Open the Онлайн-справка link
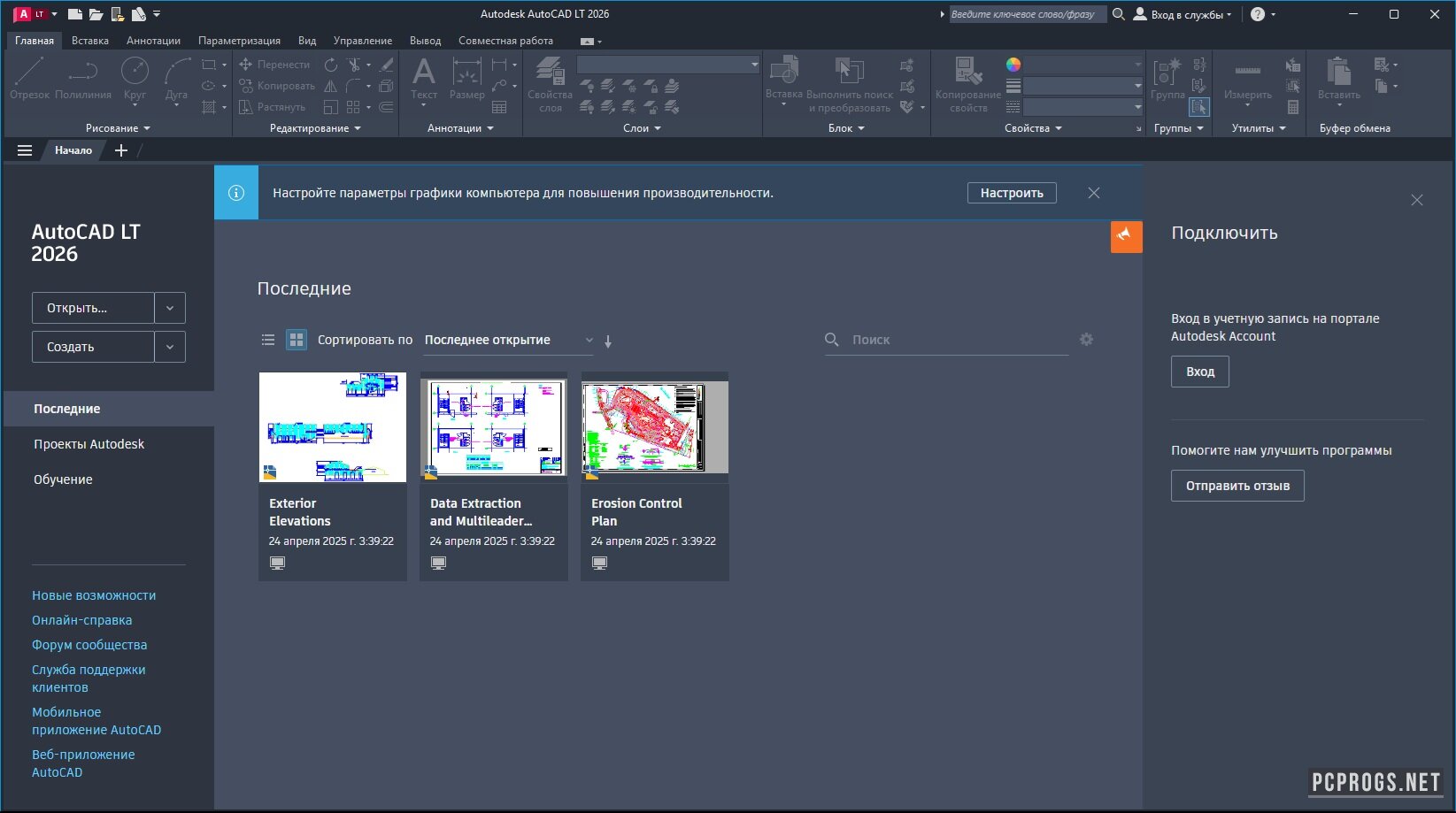This screenshot has height=813, width=1456. (81, 620)
